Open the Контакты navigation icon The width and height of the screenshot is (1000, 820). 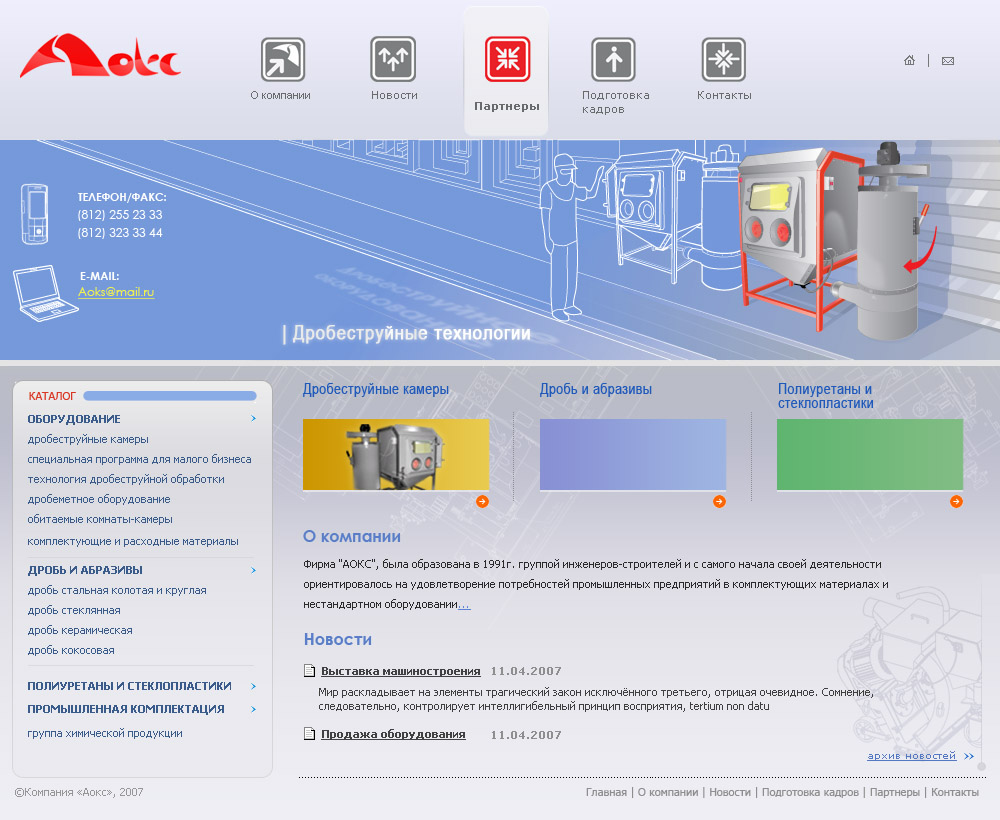[x=724, y=59]
